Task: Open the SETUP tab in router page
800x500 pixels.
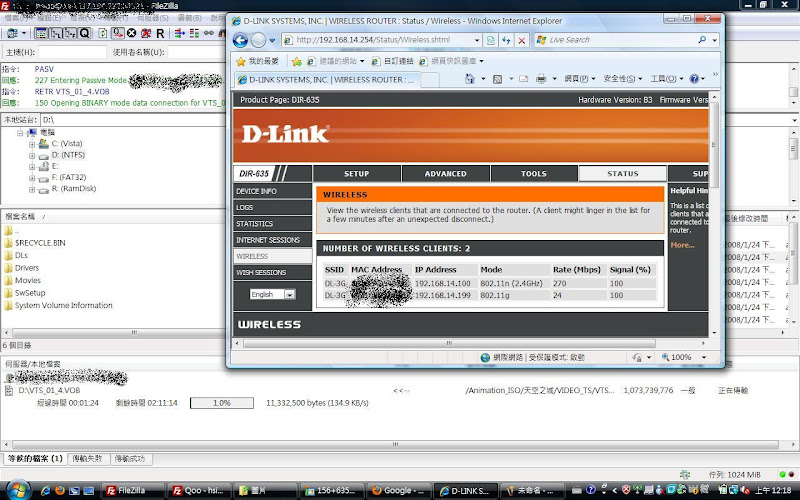Action: click(x=356, y=174)
